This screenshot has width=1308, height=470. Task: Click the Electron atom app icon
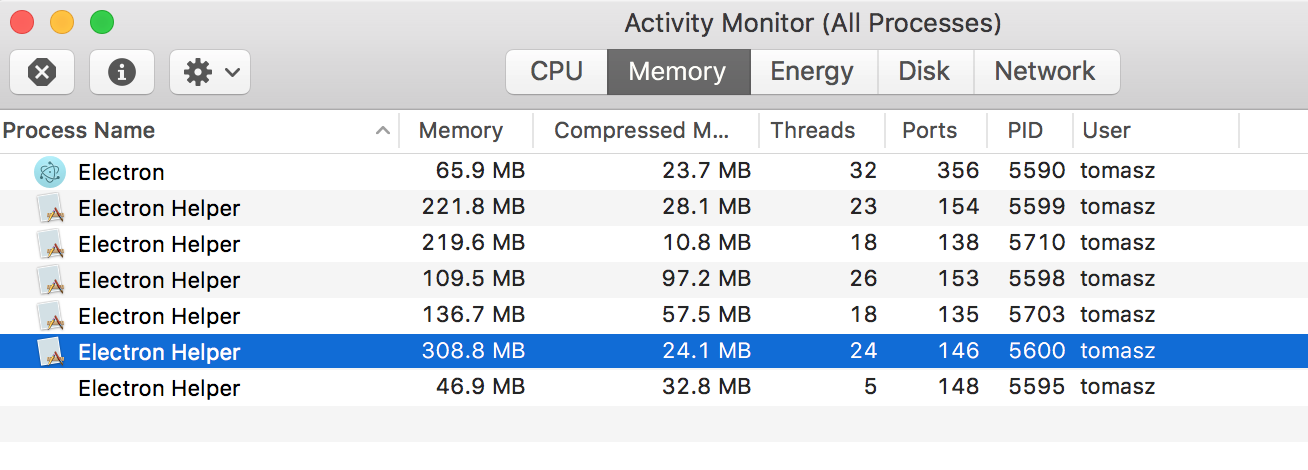(50, 172)
